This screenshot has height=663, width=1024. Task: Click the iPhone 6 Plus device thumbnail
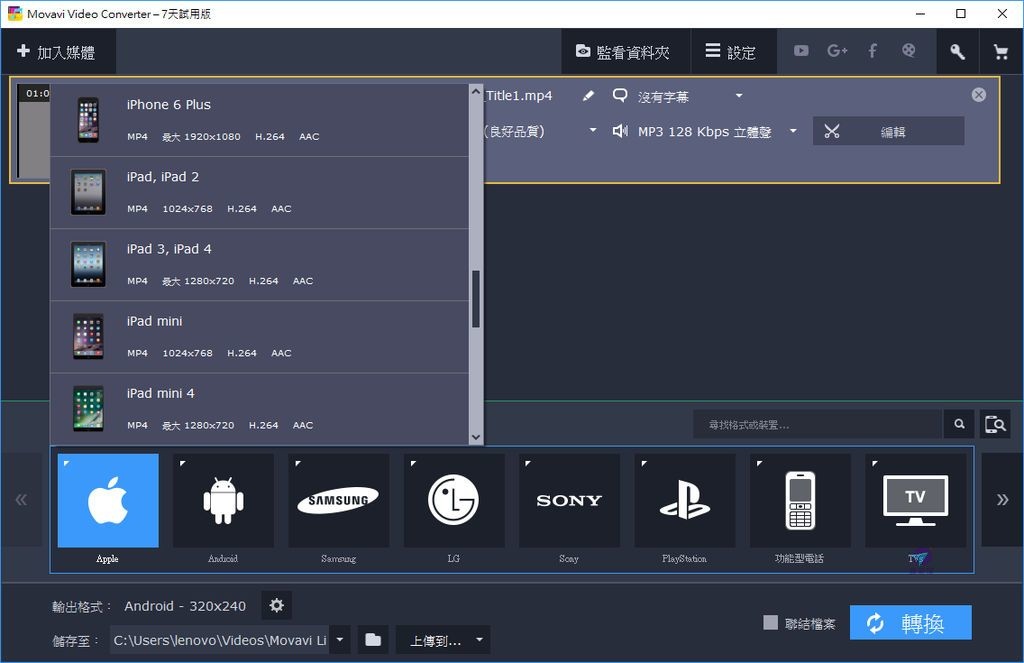88,120
